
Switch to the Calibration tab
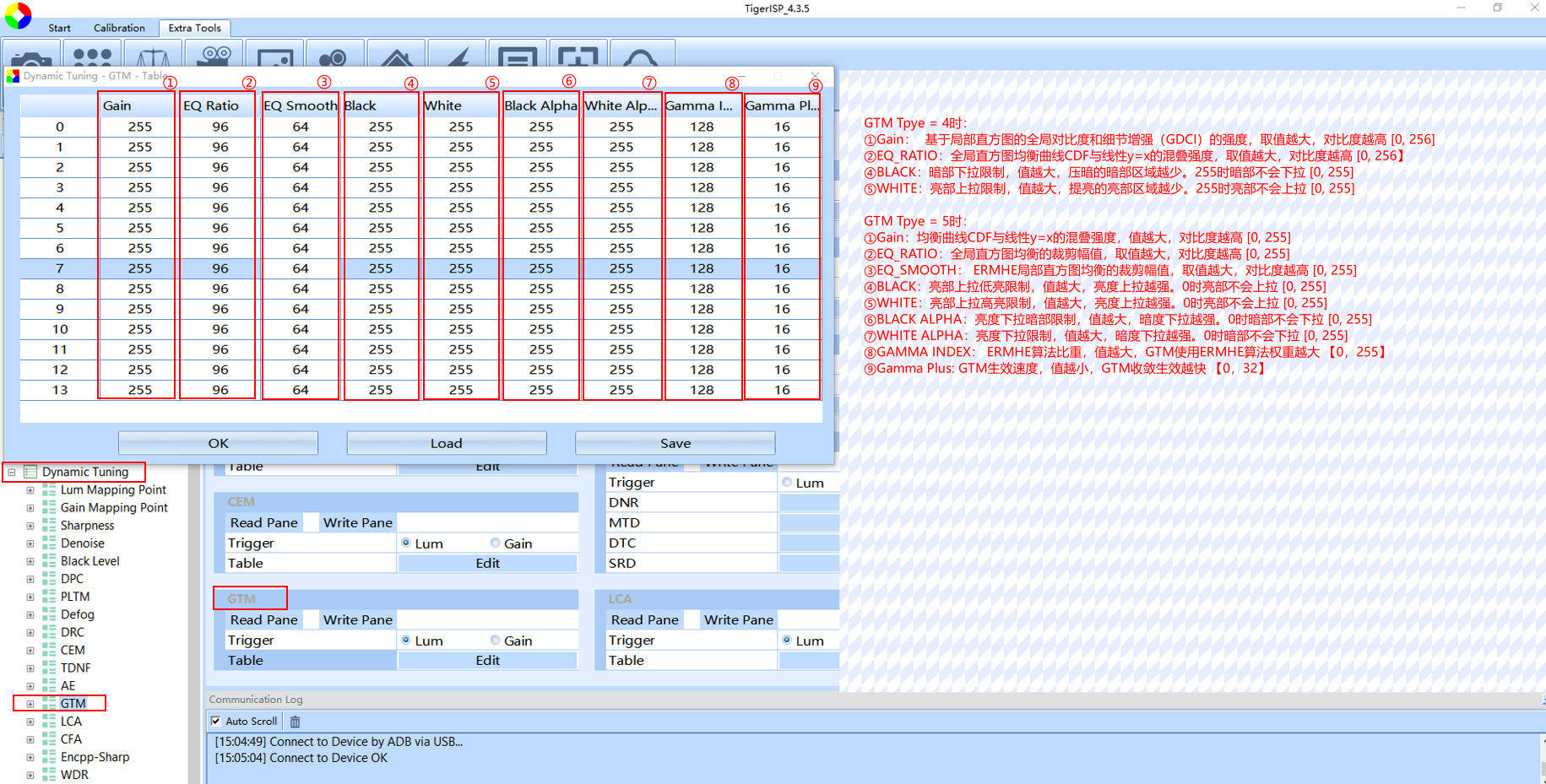point(119,28)
